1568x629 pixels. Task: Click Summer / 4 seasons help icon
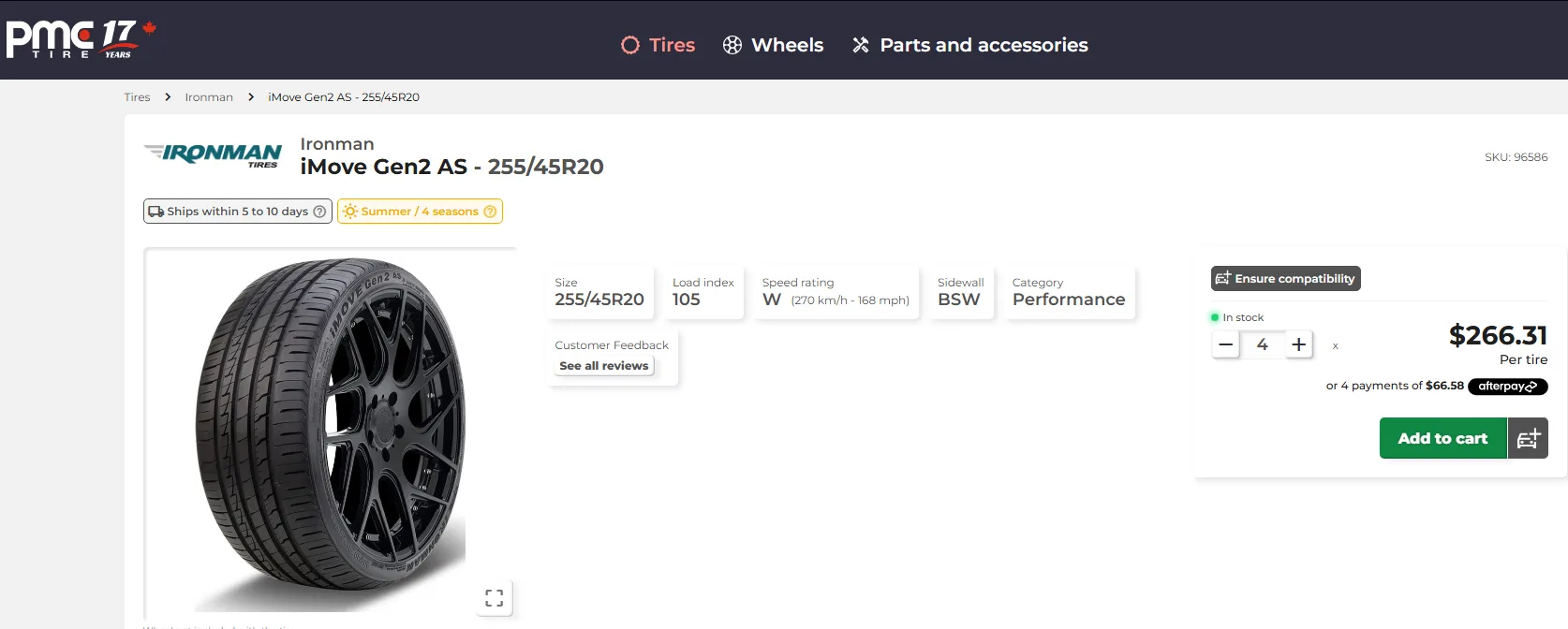pyautogui.click(x=490, y=212)
